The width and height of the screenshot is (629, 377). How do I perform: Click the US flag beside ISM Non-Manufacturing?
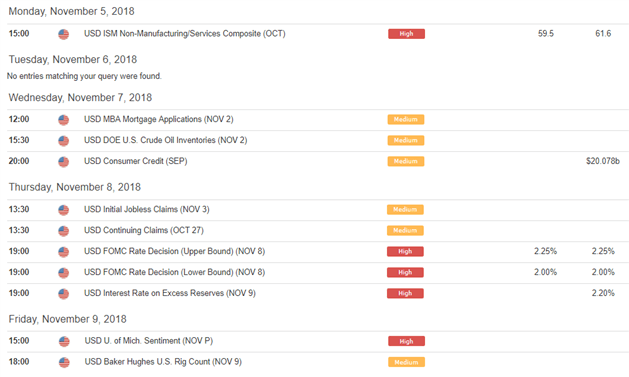click(x=63, y=34)
